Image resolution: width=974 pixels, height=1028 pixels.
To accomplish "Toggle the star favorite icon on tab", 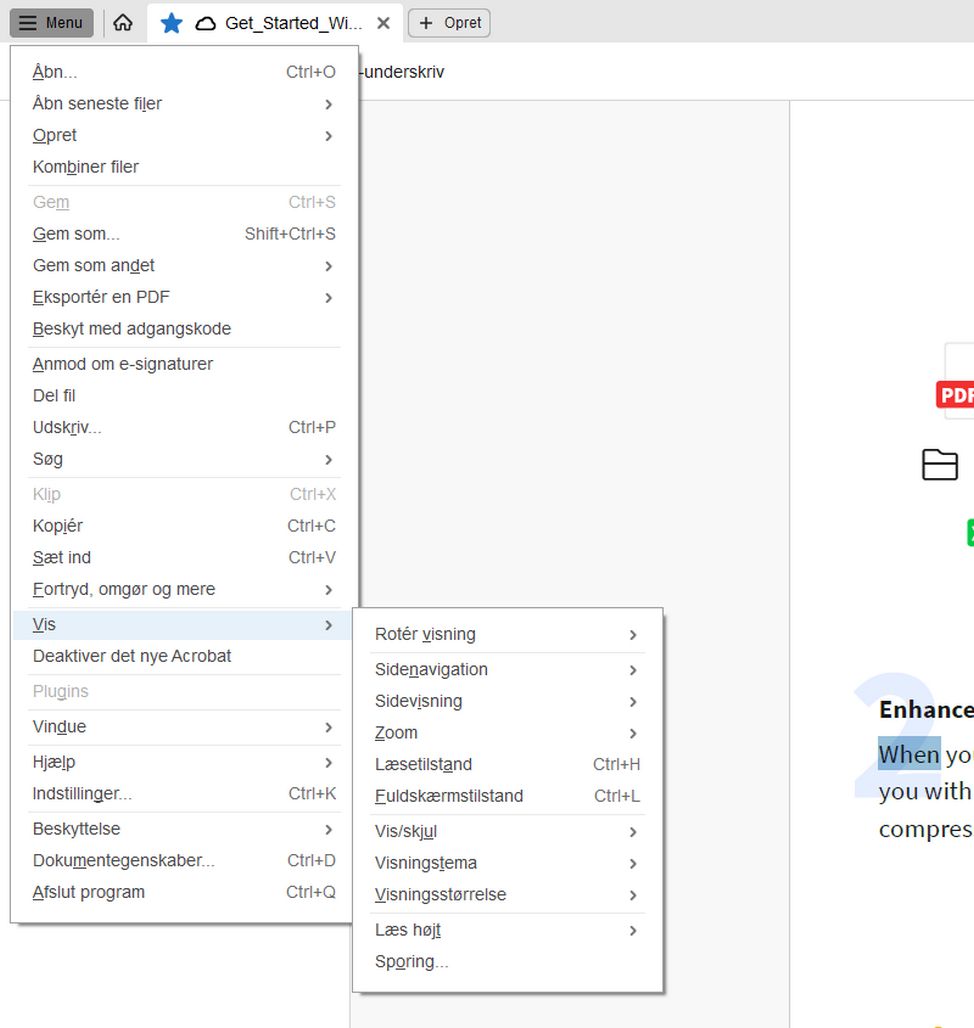I will coord(171,23).
